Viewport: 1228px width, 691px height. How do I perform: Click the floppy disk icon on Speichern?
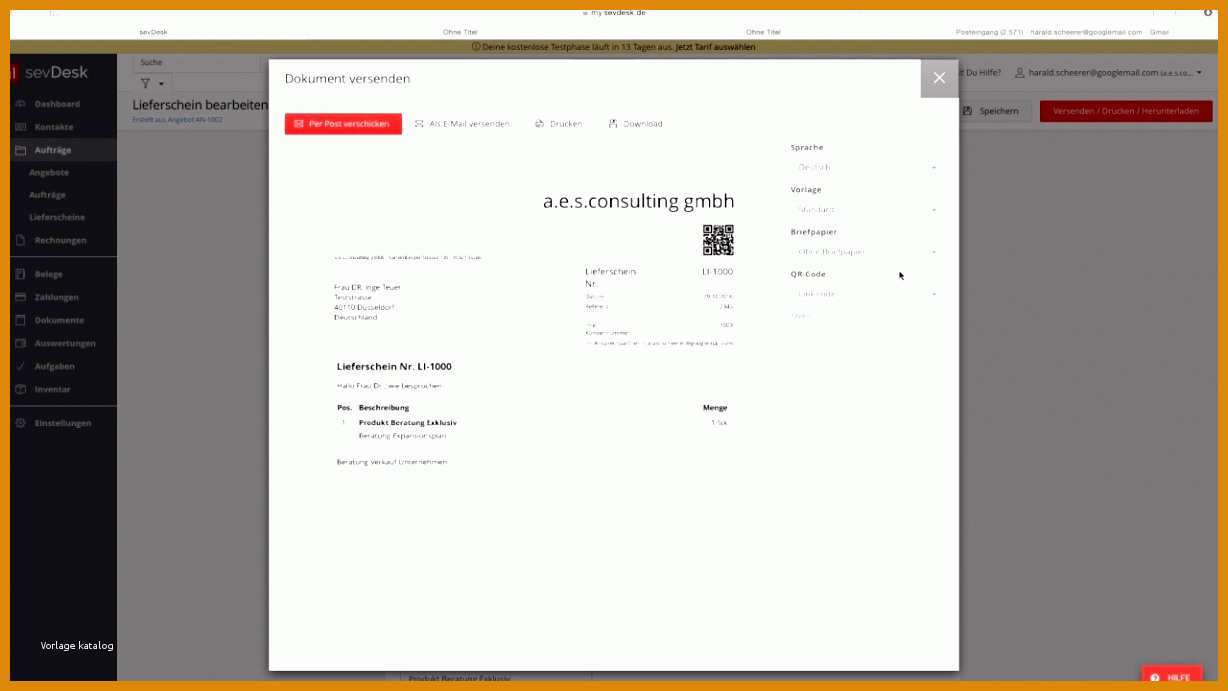coord(967,111)
